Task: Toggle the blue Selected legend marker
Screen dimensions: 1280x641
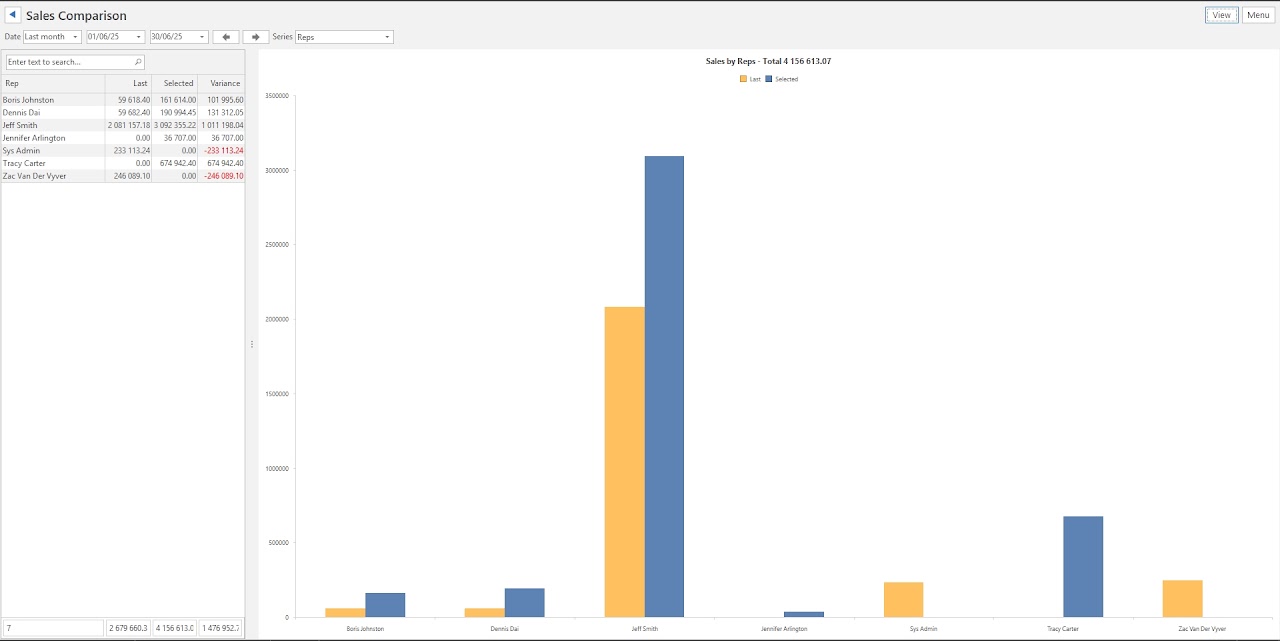Action: [769, 78]
